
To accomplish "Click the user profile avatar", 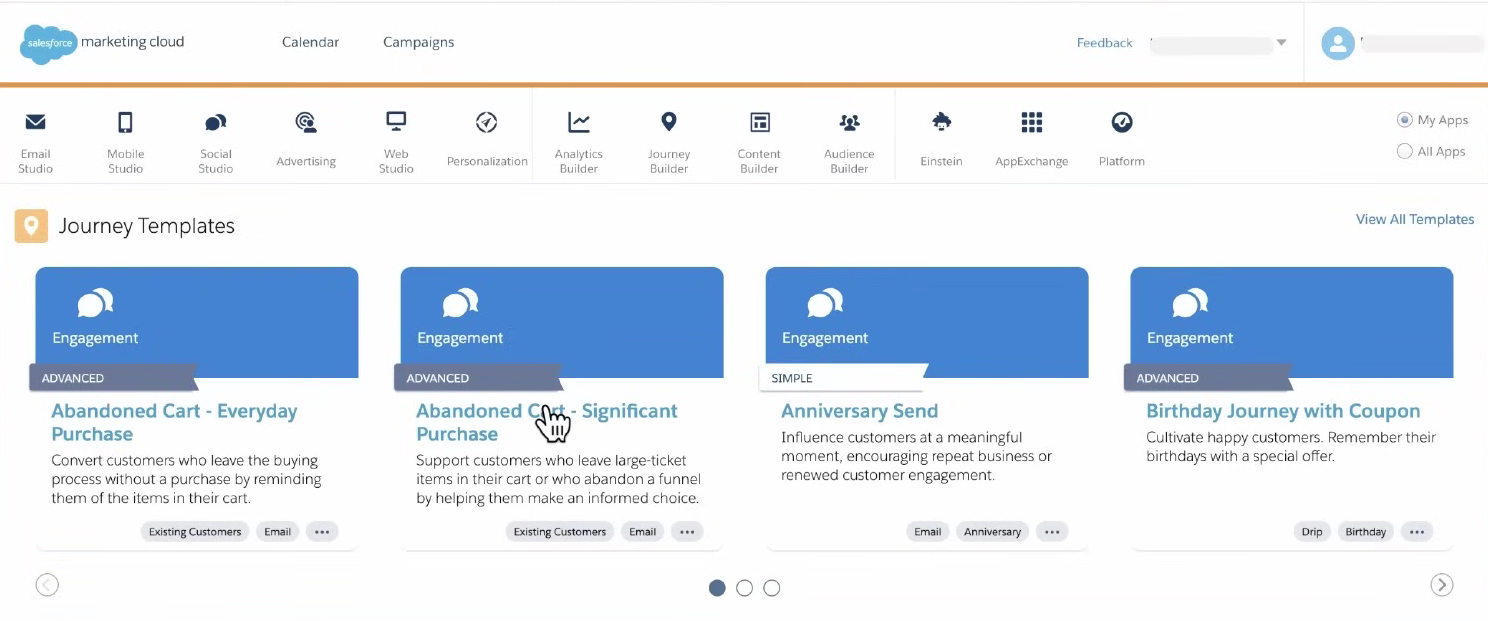I will 1338,43.
